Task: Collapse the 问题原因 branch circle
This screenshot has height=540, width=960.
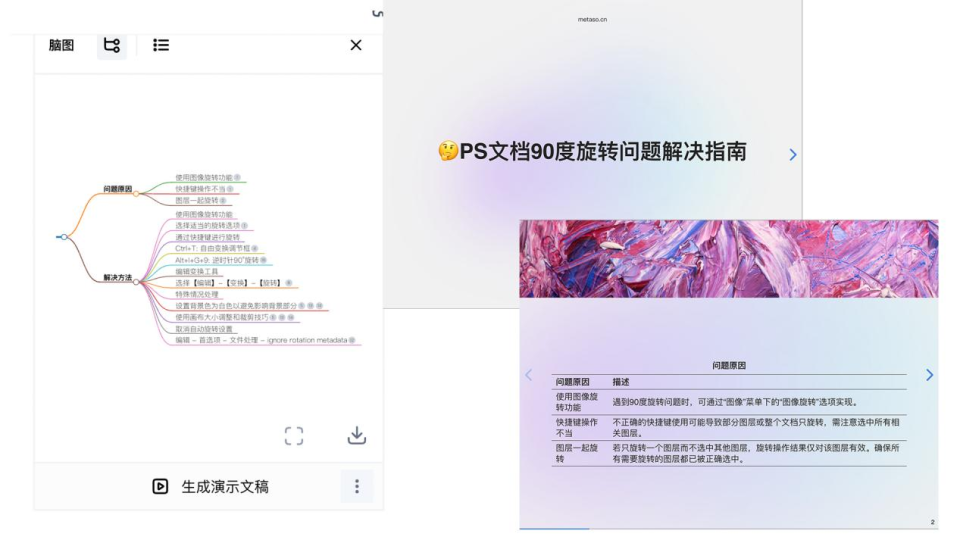Action: (136, 193)
